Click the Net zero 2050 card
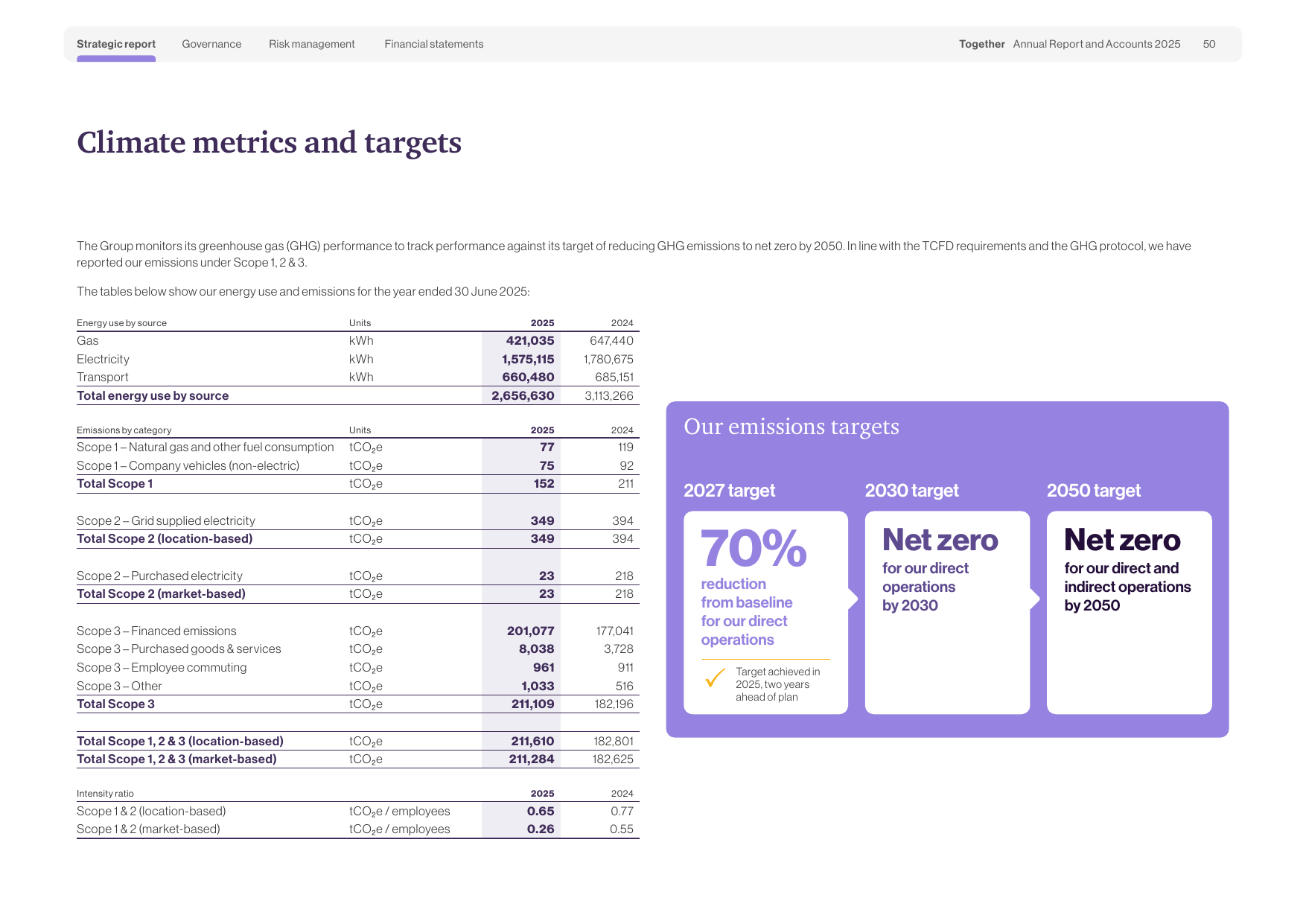The height and width of the screenshot is (924, 1306). (x=1129, y=613)
